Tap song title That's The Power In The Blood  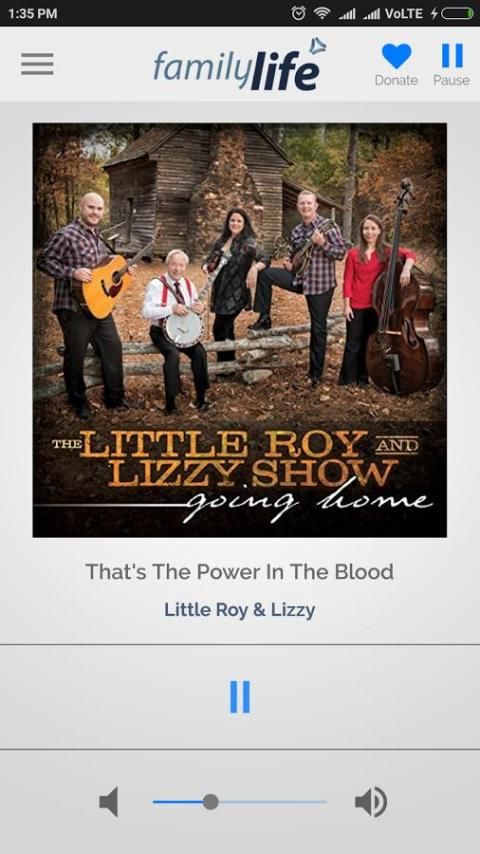click(x=240, y=572)
